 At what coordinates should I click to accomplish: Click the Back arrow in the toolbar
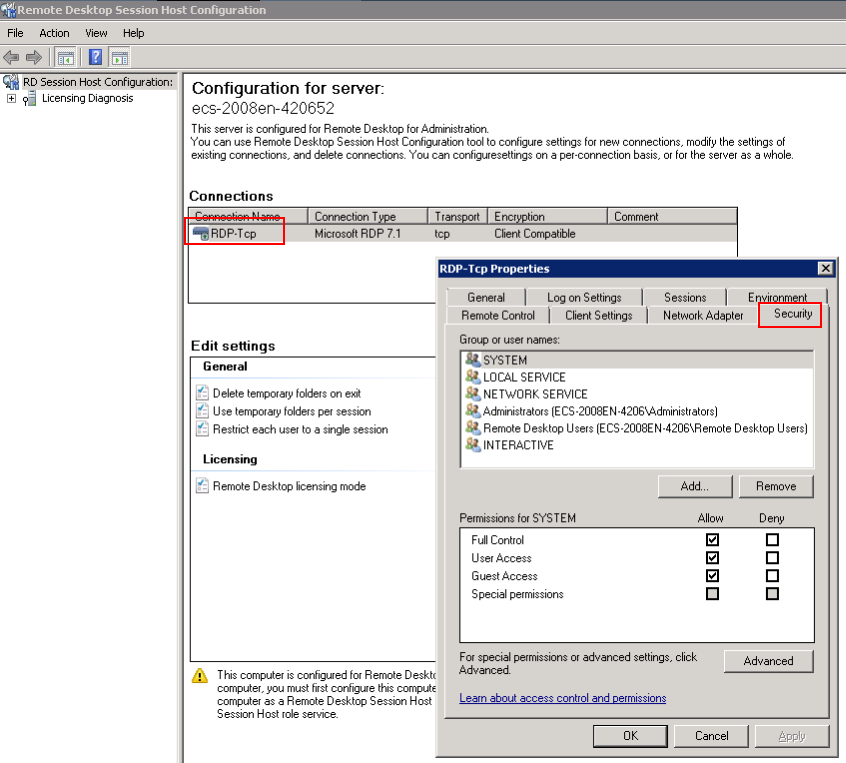[x=12, y=57]
